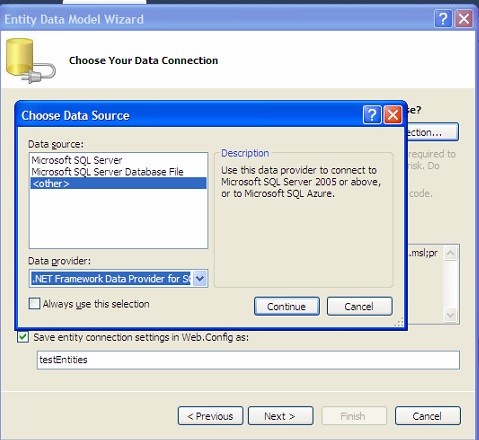The width and height of the screenshot is (479, 440).
Task: Open the Data provider dropdown arrow
Action: pos(200,278)
